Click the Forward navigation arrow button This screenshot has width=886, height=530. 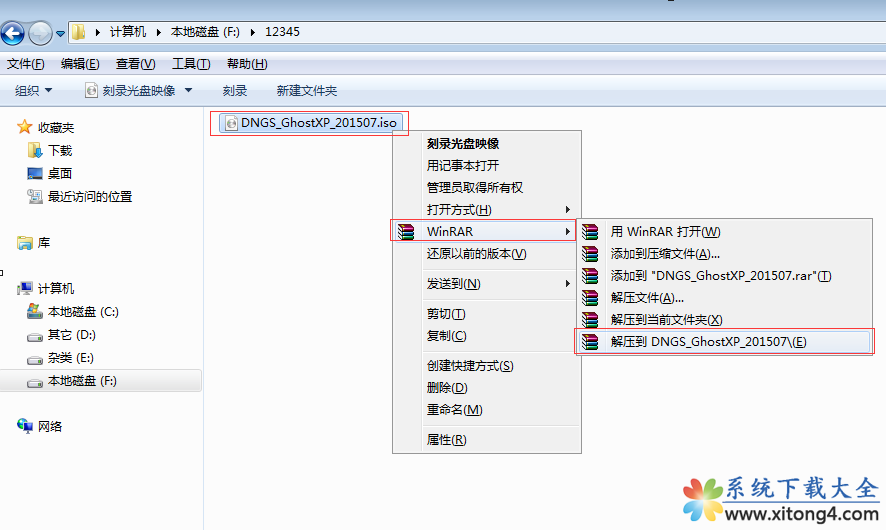(x=40, y=33)
